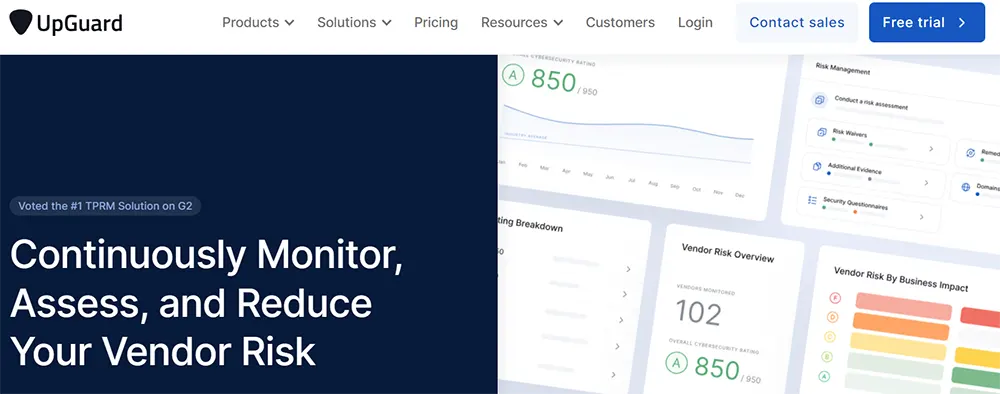Open the Pricing menu item
Image resolution: width=1000 pixels, height=394 pixels.
click(436, 23)
